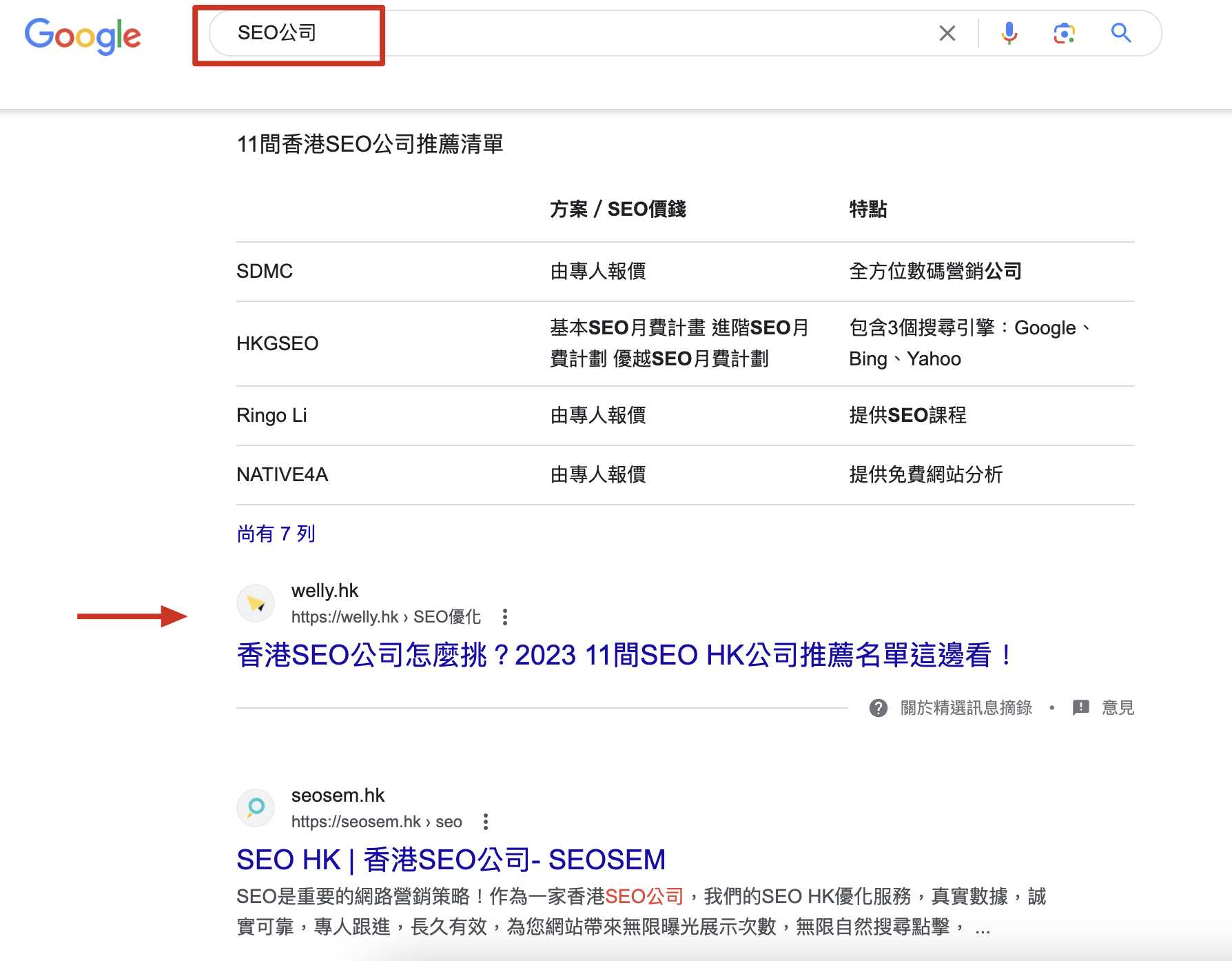Click the 意見 feedback icon
The width and height of the screenshot is (1232, 961).
[1081, 708]
